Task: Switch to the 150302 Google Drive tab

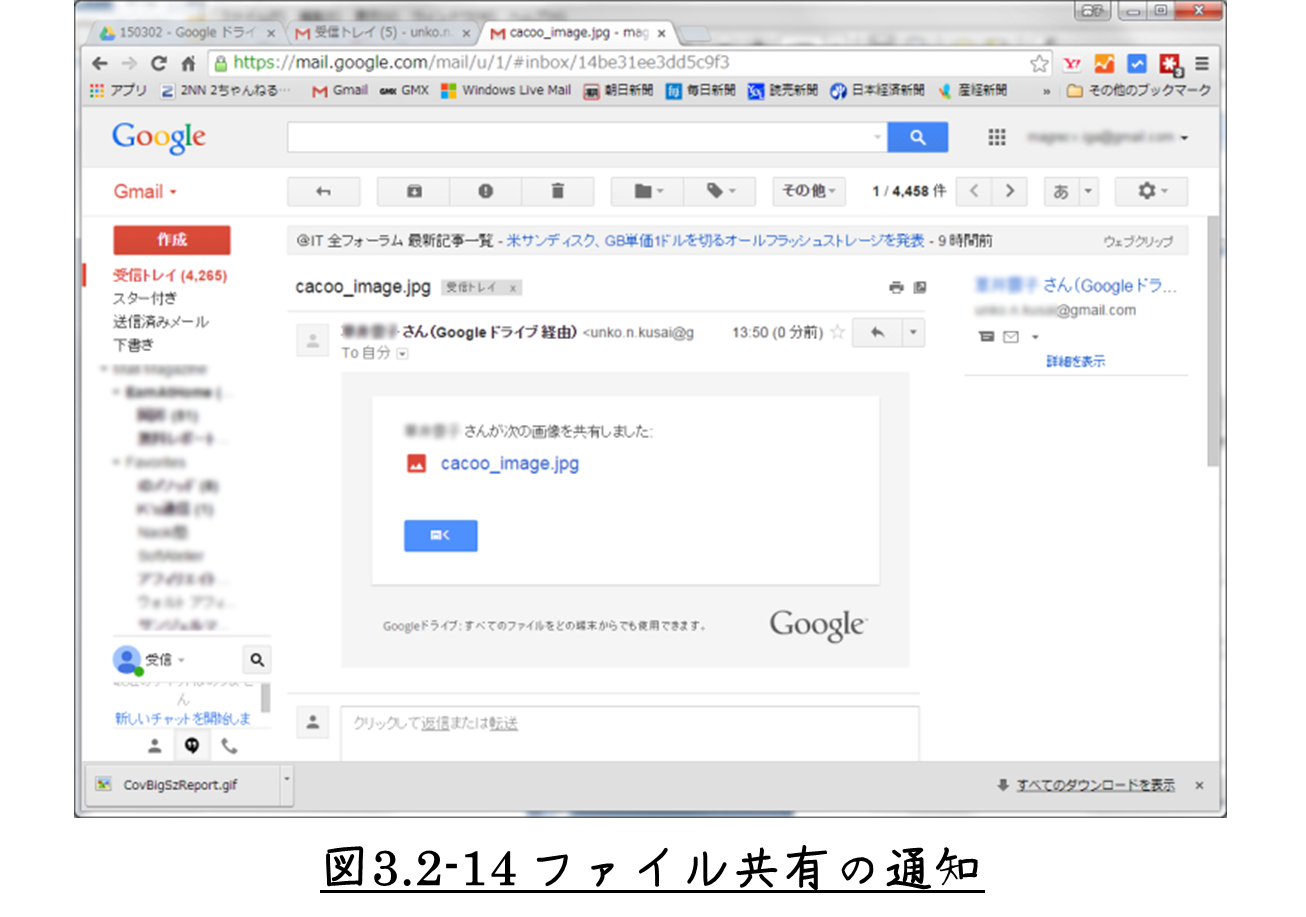Action: coord(188,33)
